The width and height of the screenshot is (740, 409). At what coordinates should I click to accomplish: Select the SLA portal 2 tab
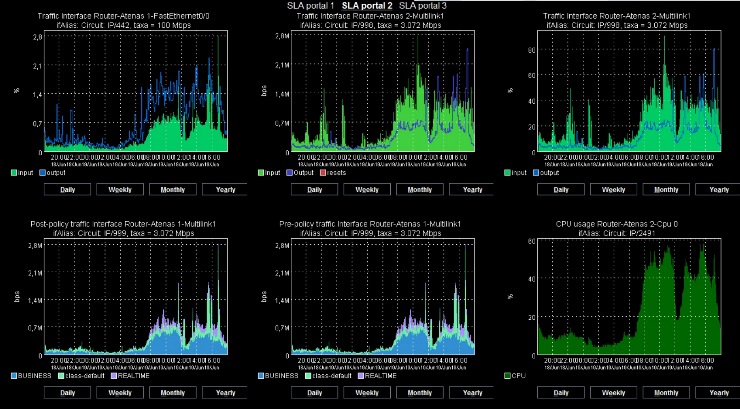click(367, 6)
